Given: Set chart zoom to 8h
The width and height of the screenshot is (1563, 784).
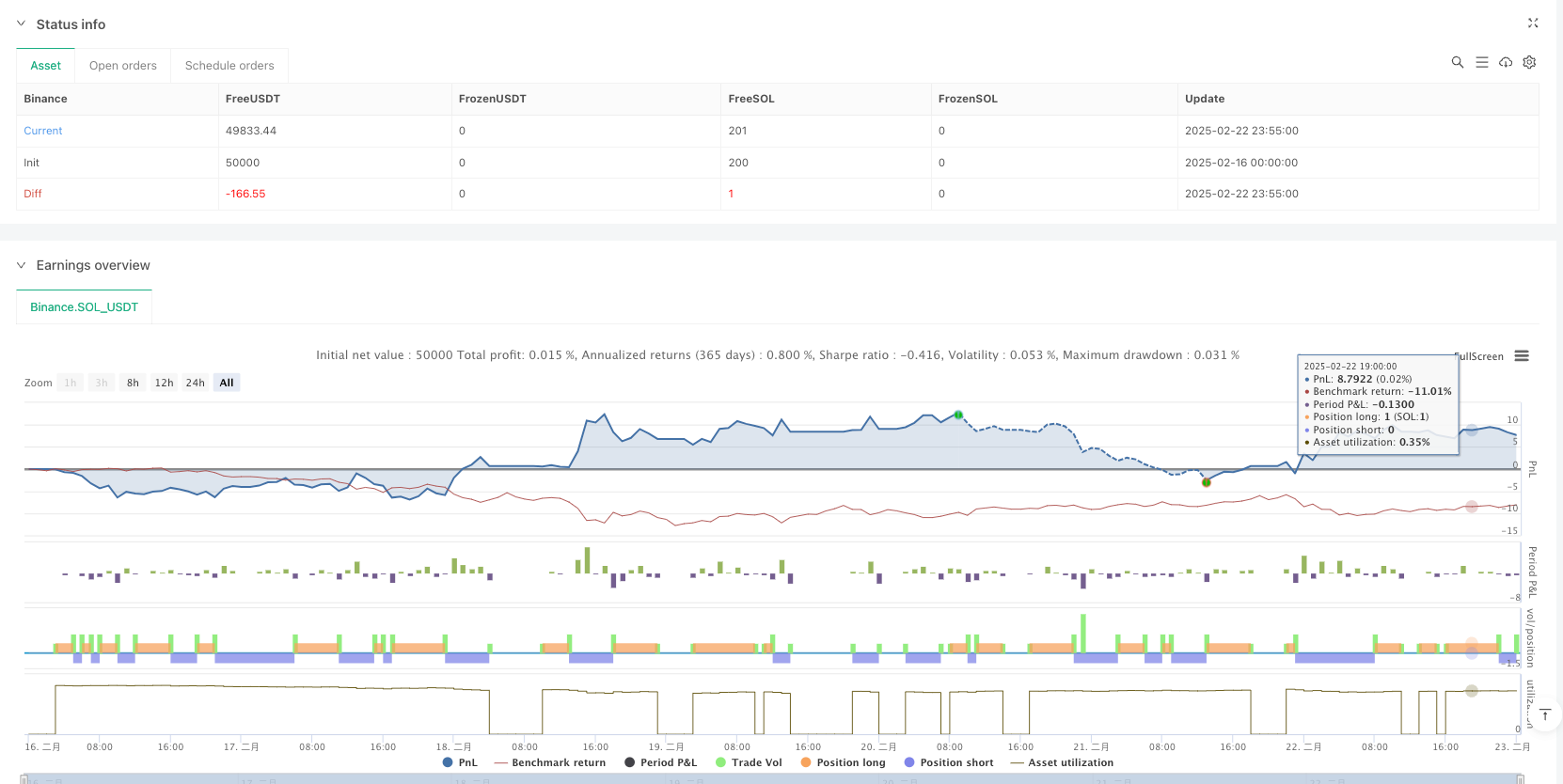Looking at the screenshot, I should tap(133, 383).
